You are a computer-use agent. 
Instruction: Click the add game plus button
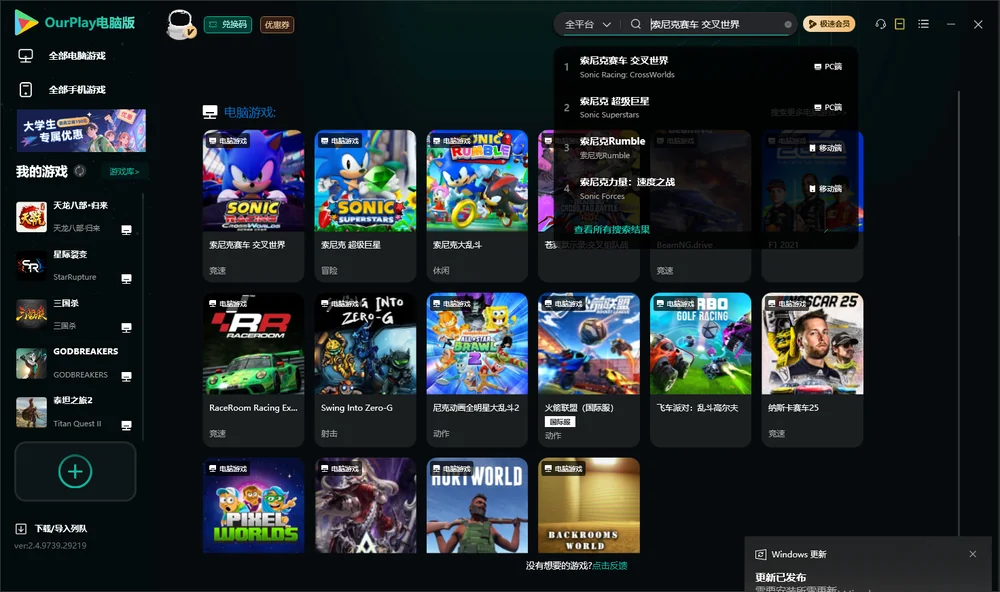[75, 471]
